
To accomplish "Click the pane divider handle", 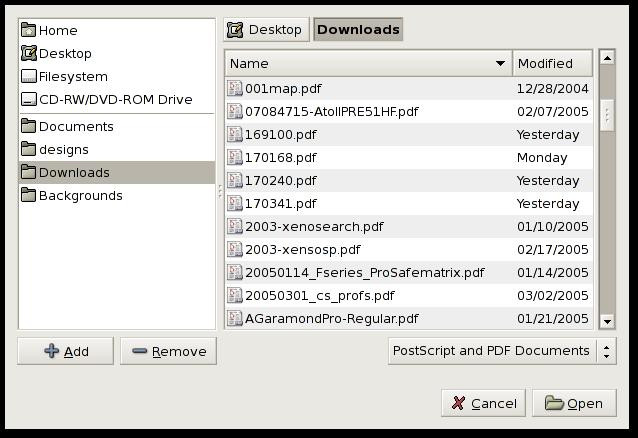I will point(220,191).
